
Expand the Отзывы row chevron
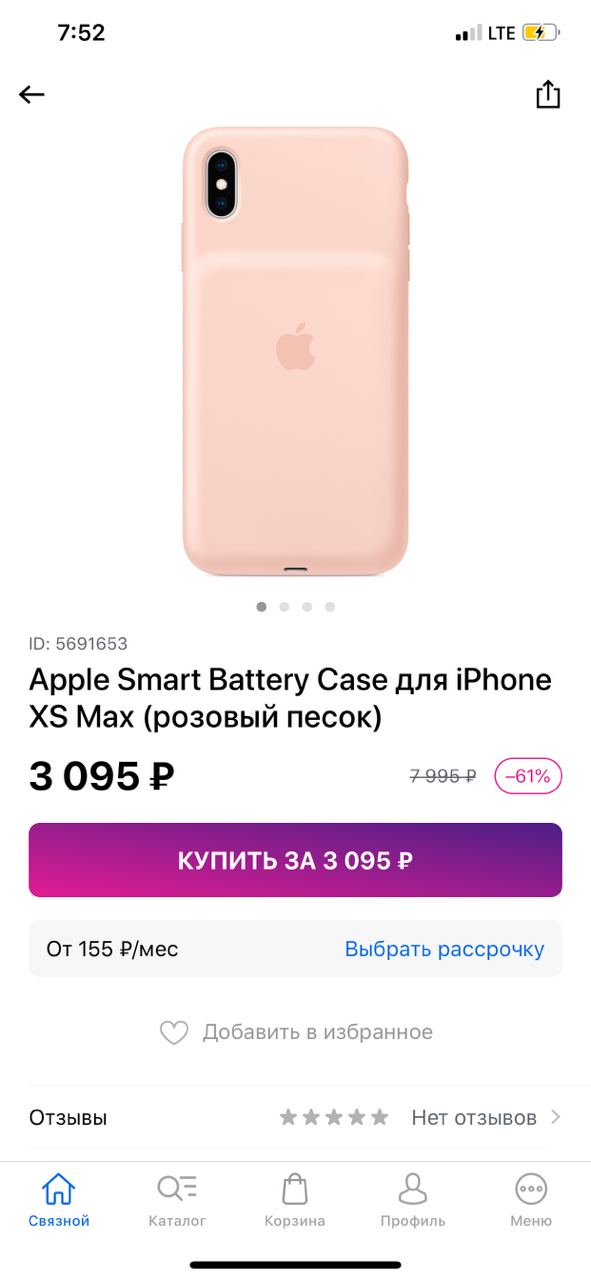(x=556, y=1117)
